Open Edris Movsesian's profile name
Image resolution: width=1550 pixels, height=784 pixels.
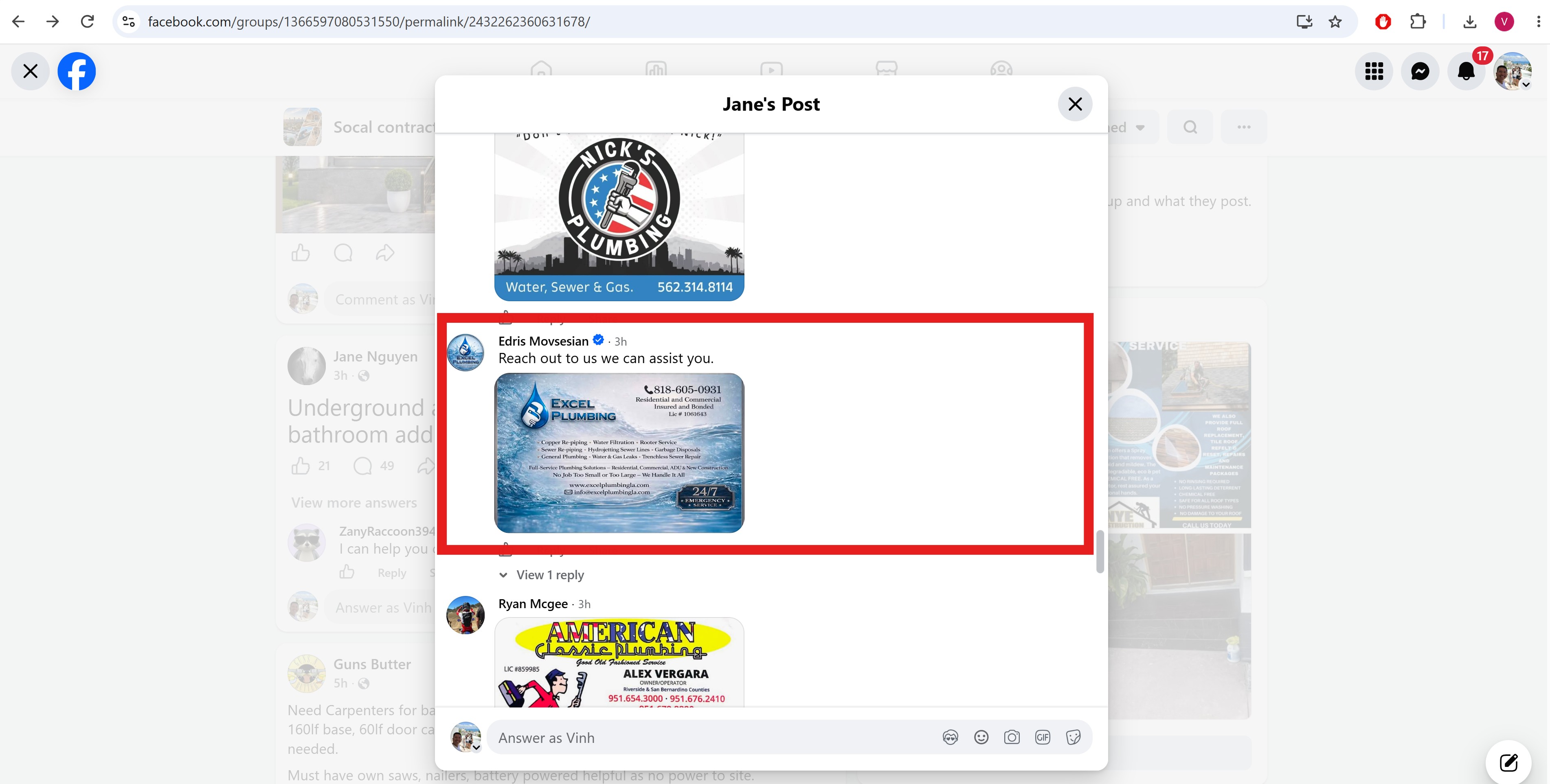point(543,341)
